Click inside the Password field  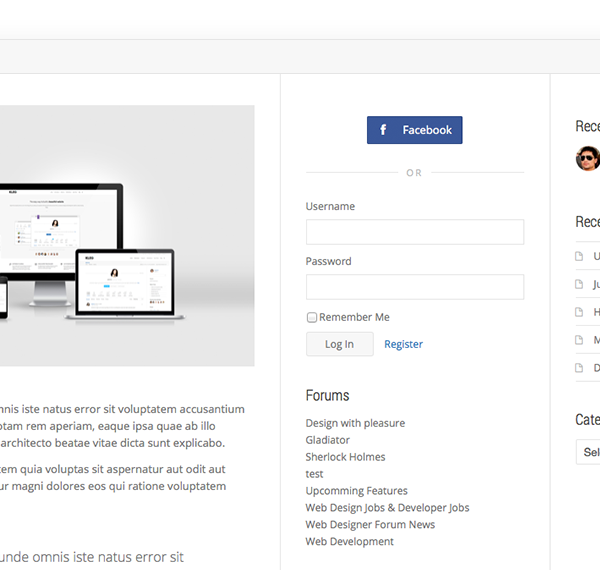pyautogui.click(x=414, y=287)
